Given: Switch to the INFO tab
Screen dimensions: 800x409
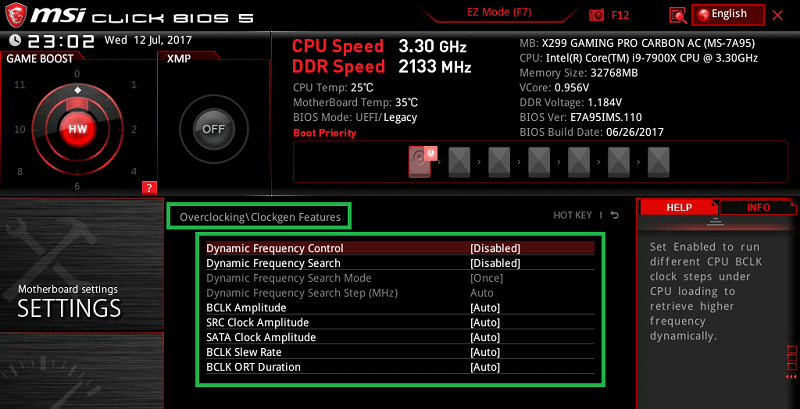Looking at the screenshot, I should [758, 207].
